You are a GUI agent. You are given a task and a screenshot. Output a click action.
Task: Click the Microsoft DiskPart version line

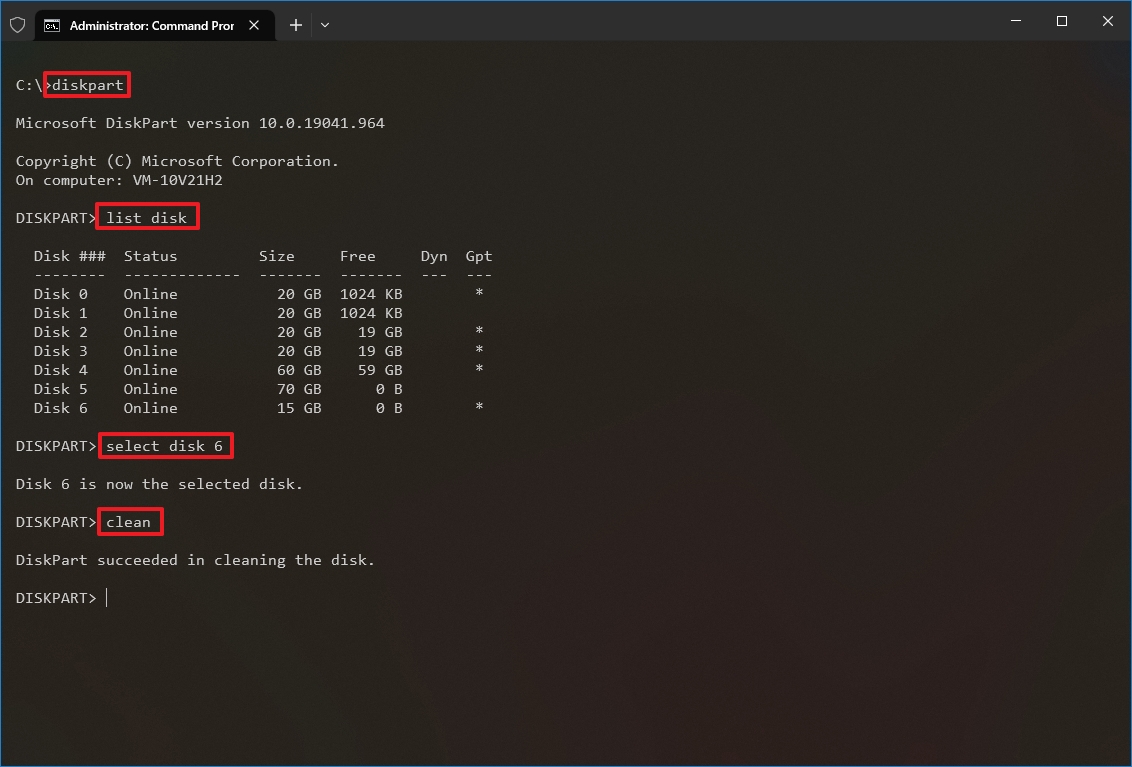[x=200, y=122]
